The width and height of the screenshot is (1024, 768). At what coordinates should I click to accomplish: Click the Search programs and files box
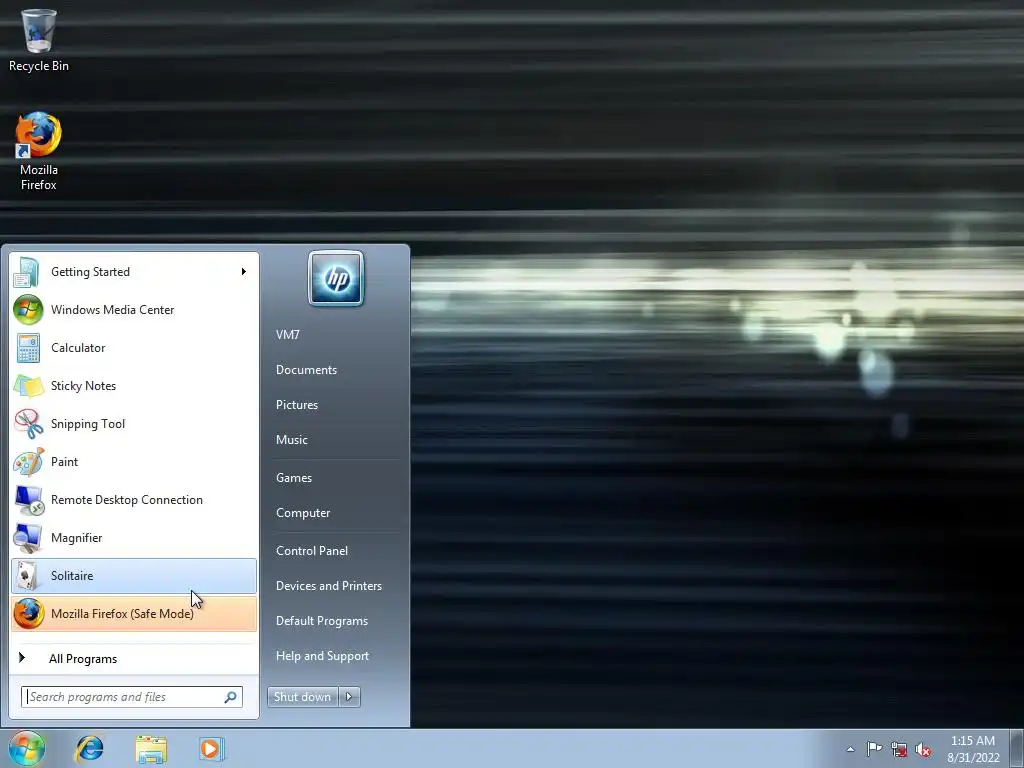pyautogui.click(x=132, y=697)
